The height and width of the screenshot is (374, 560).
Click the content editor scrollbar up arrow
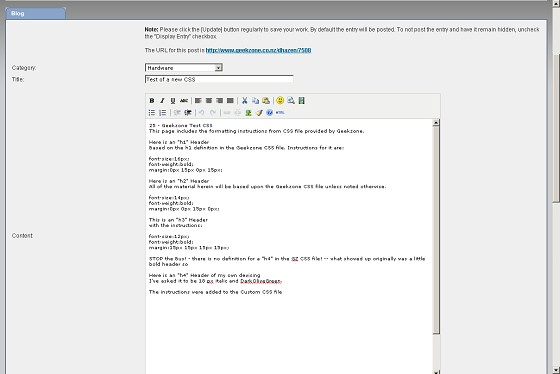click(x=436, y=123)
